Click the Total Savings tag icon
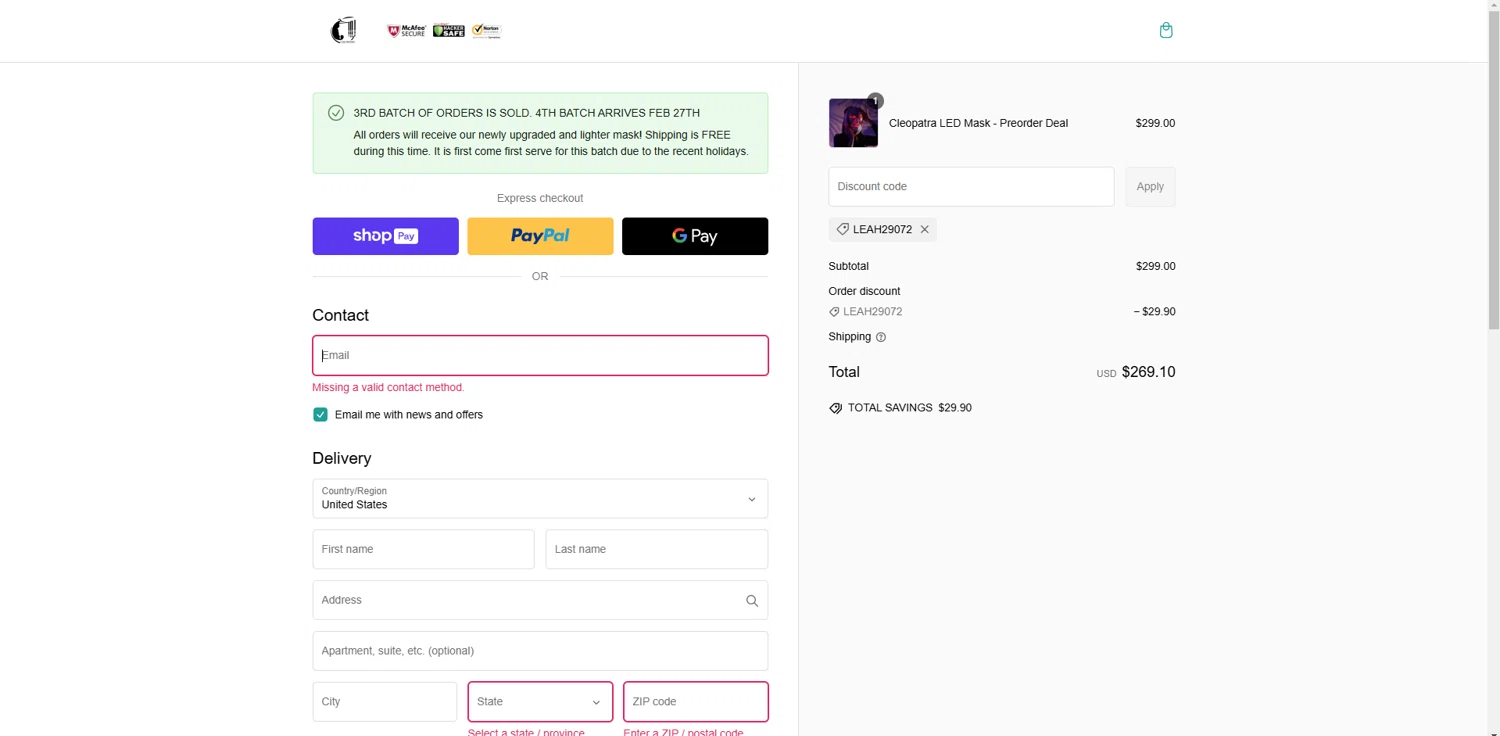The height and width of the screenshot is (736, 1500). coord(836,408)
